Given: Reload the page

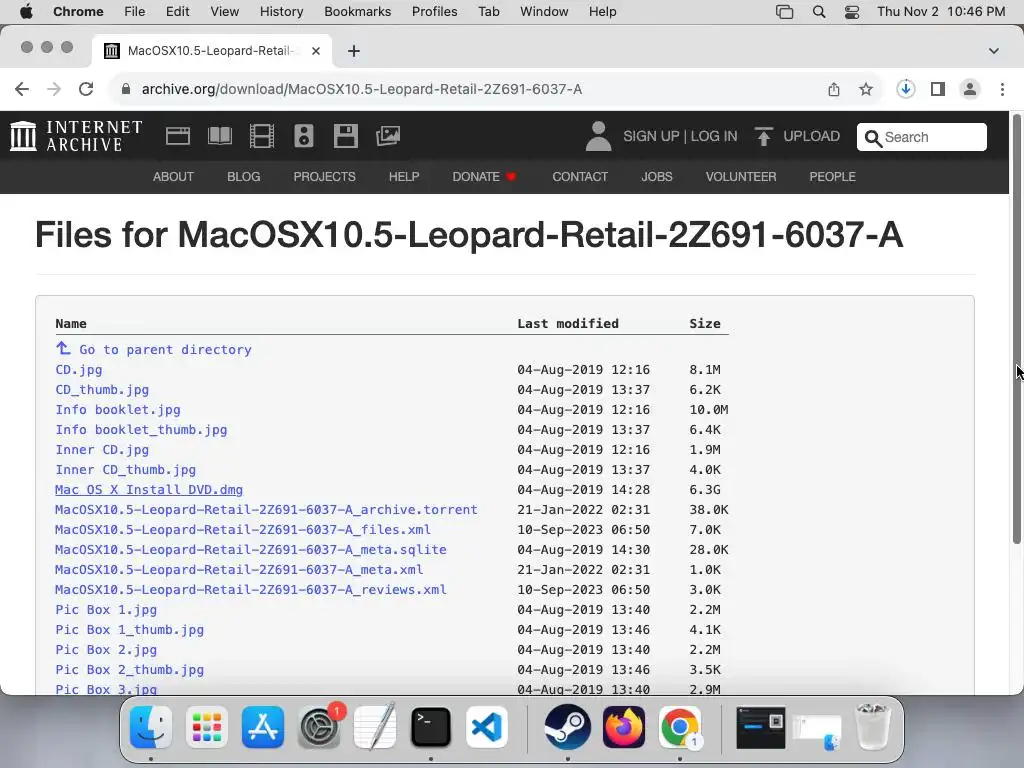Looking at the screenshot, I should pyautogui.click(x=86, y=89).
